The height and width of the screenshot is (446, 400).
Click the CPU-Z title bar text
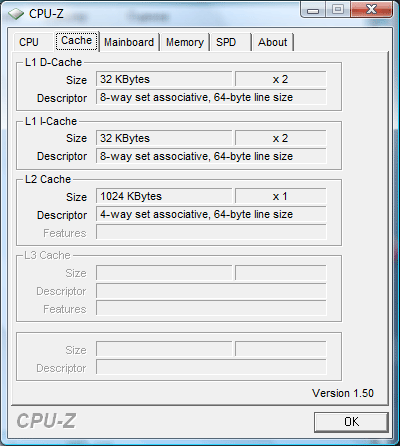tap(46, 14)
